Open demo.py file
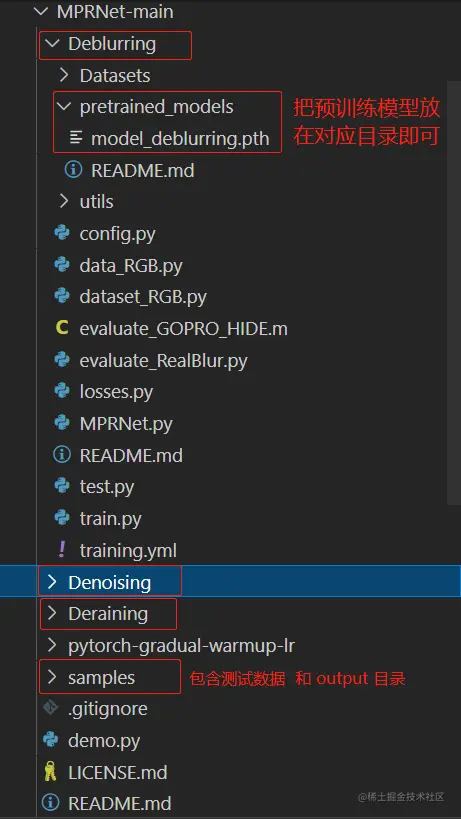Screen dimensions: 461x819 [104, 741]
